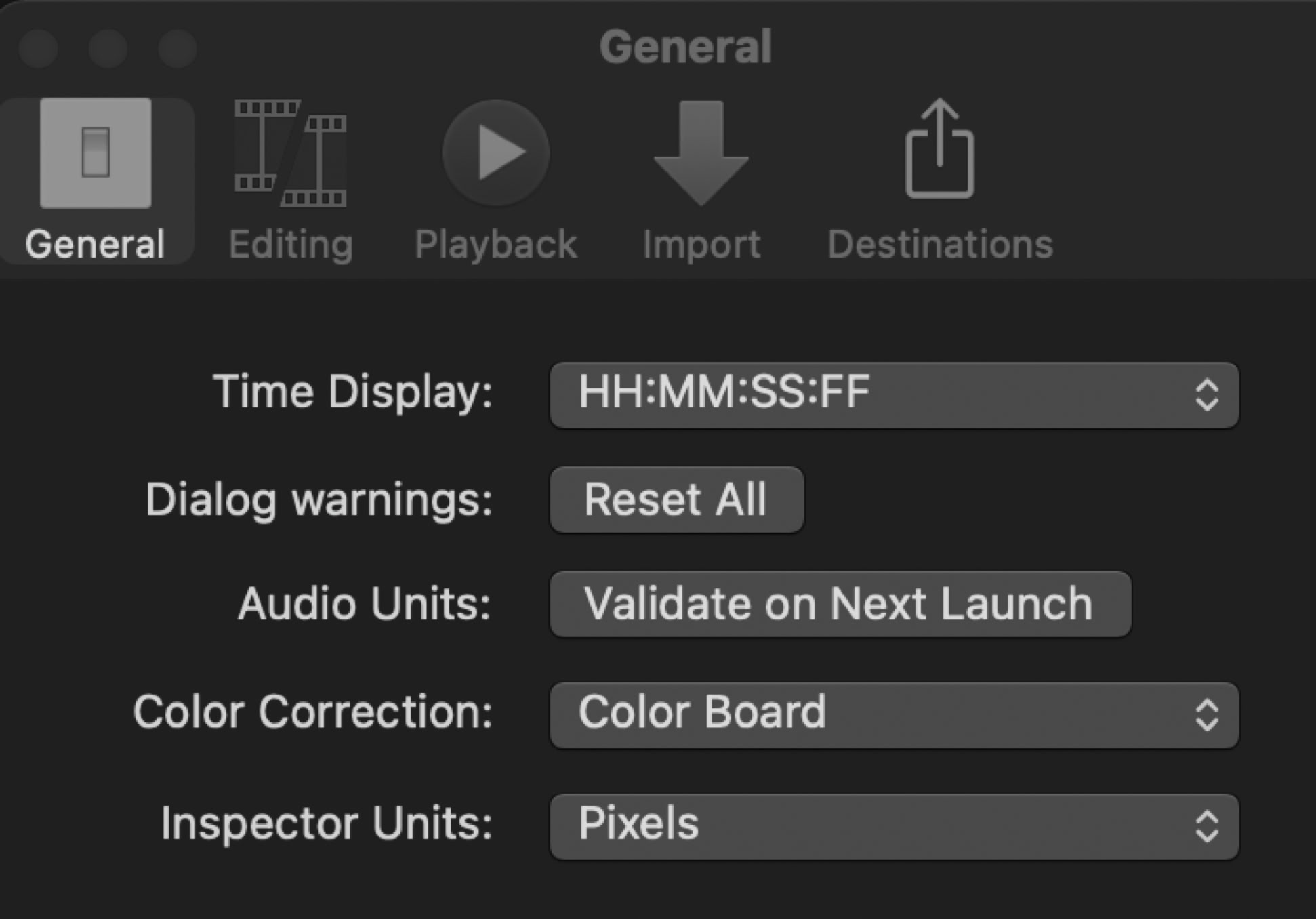
Task: Close the General preferences window
Action: click(x=39, y=49)
